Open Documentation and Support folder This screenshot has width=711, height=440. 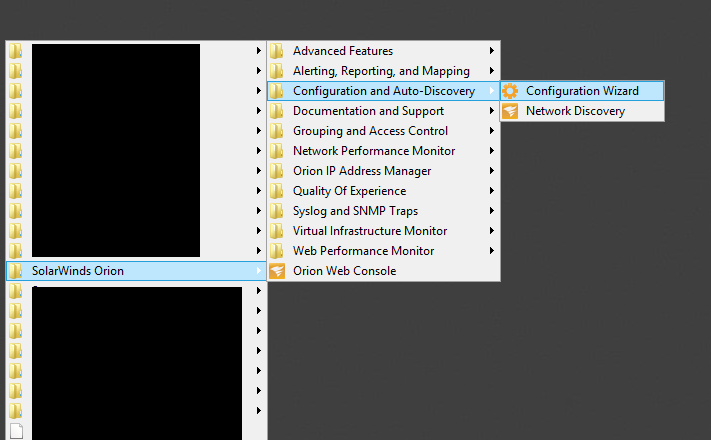(x=384, y=111)
